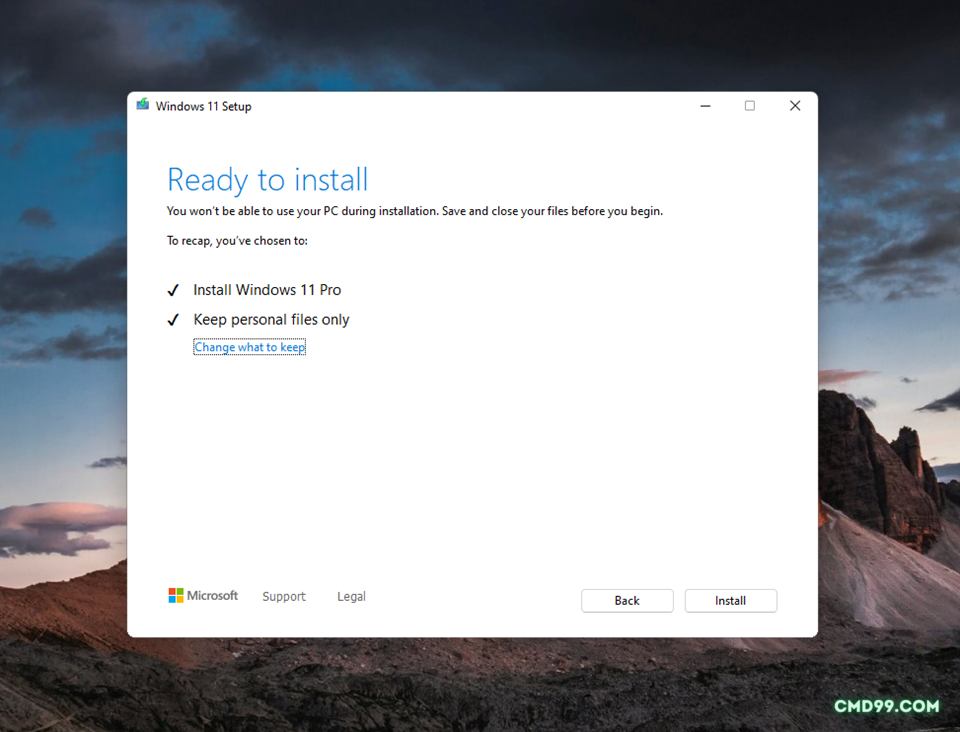Click the 'Keep personal files only' text
This screenshot has height=732, width=960.
[271, 319]
